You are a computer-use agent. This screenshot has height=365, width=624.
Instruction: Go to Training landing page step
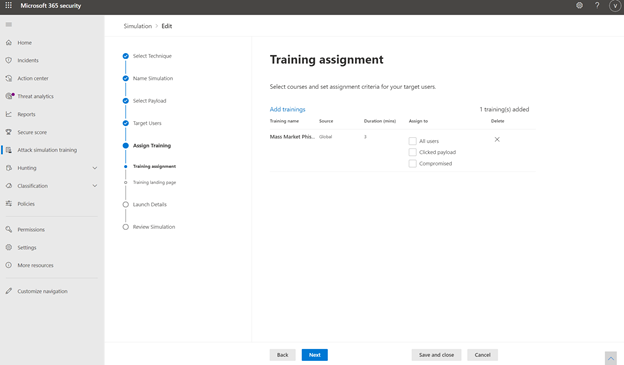tap(154, 182)
